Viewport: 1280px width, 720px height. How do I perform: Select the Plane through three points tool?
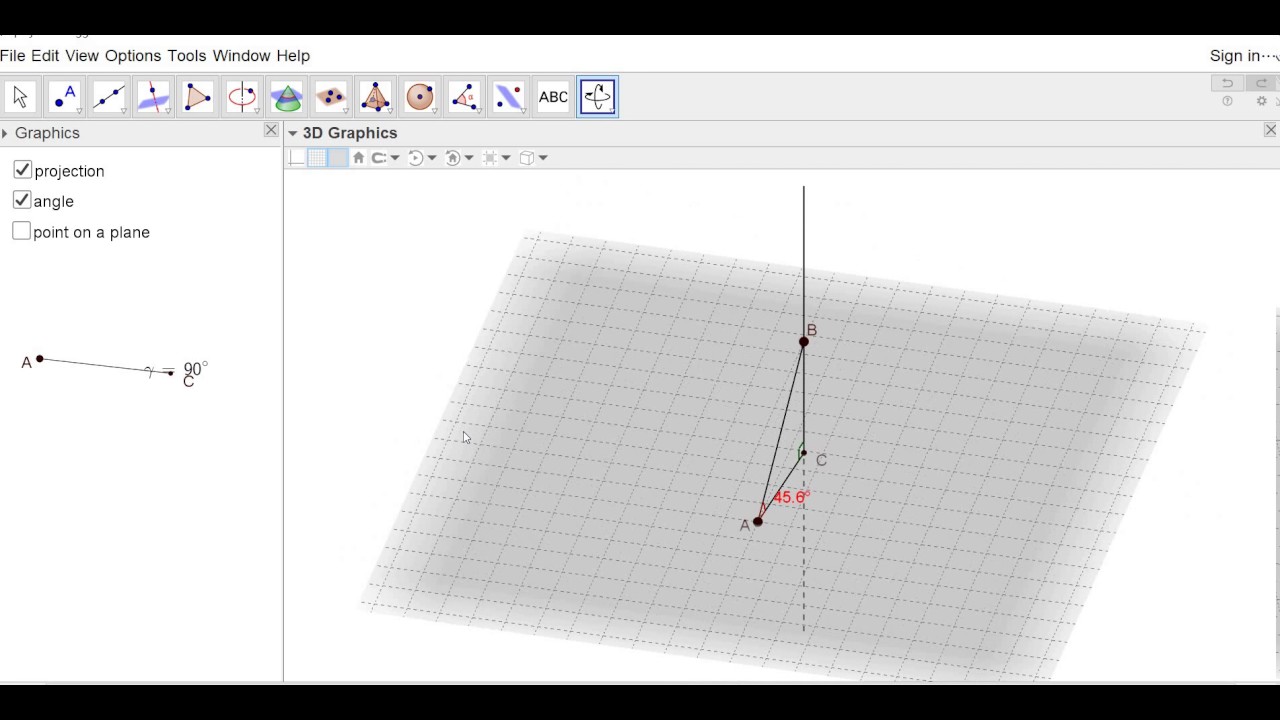point(330,97)
